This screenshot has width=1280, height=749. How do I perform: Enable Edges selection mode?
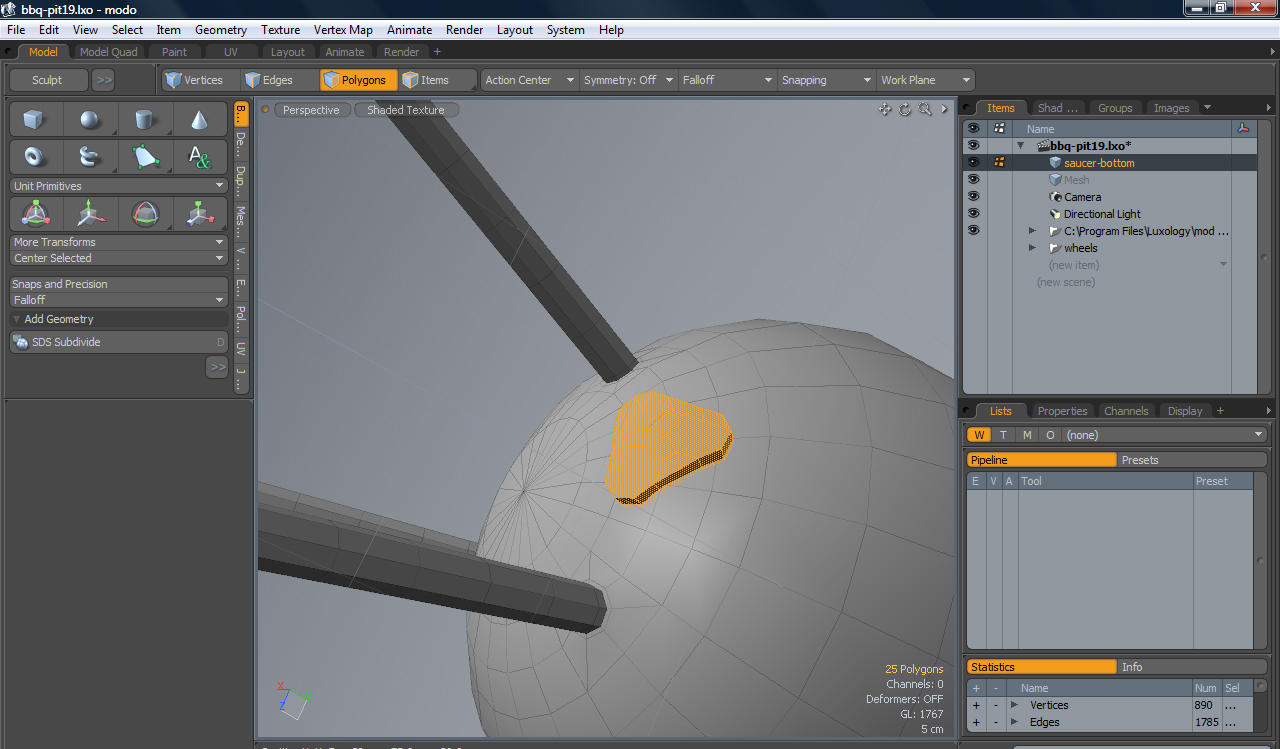click(279, 80)
